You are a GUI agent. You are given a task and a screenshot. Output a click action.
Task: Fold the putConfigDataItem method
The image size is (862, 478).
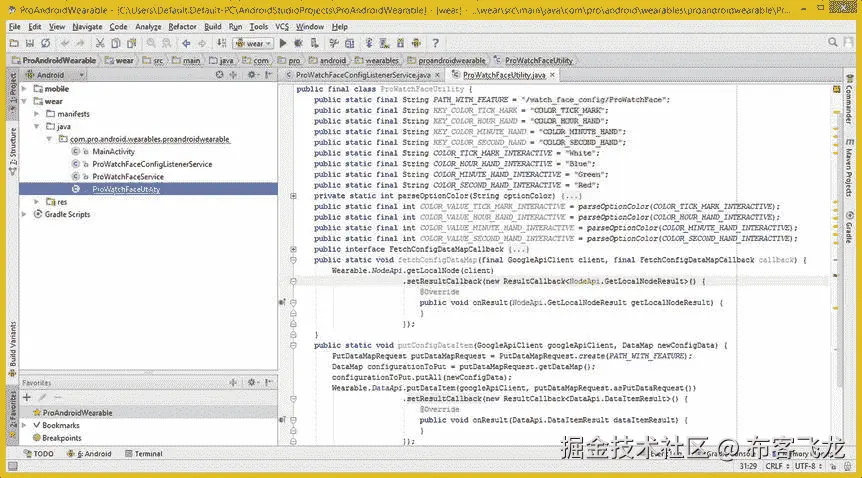(x=294, y=345)
